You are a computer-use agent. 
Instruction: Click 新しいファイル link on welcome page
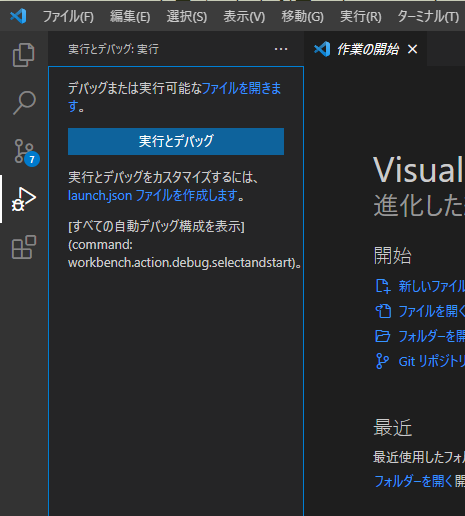coord(431,286)
